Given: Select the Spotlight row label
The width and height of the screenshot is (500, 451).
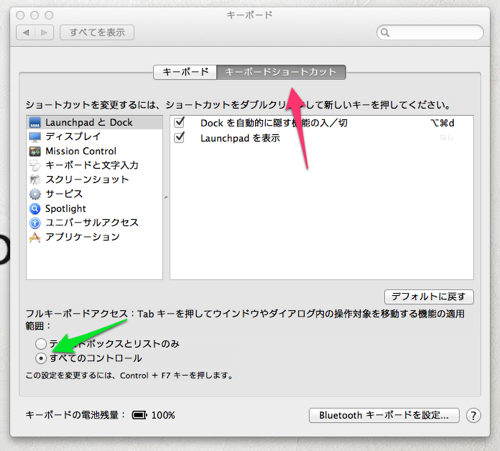Looking at the screenshot, I should click(66, 209).
